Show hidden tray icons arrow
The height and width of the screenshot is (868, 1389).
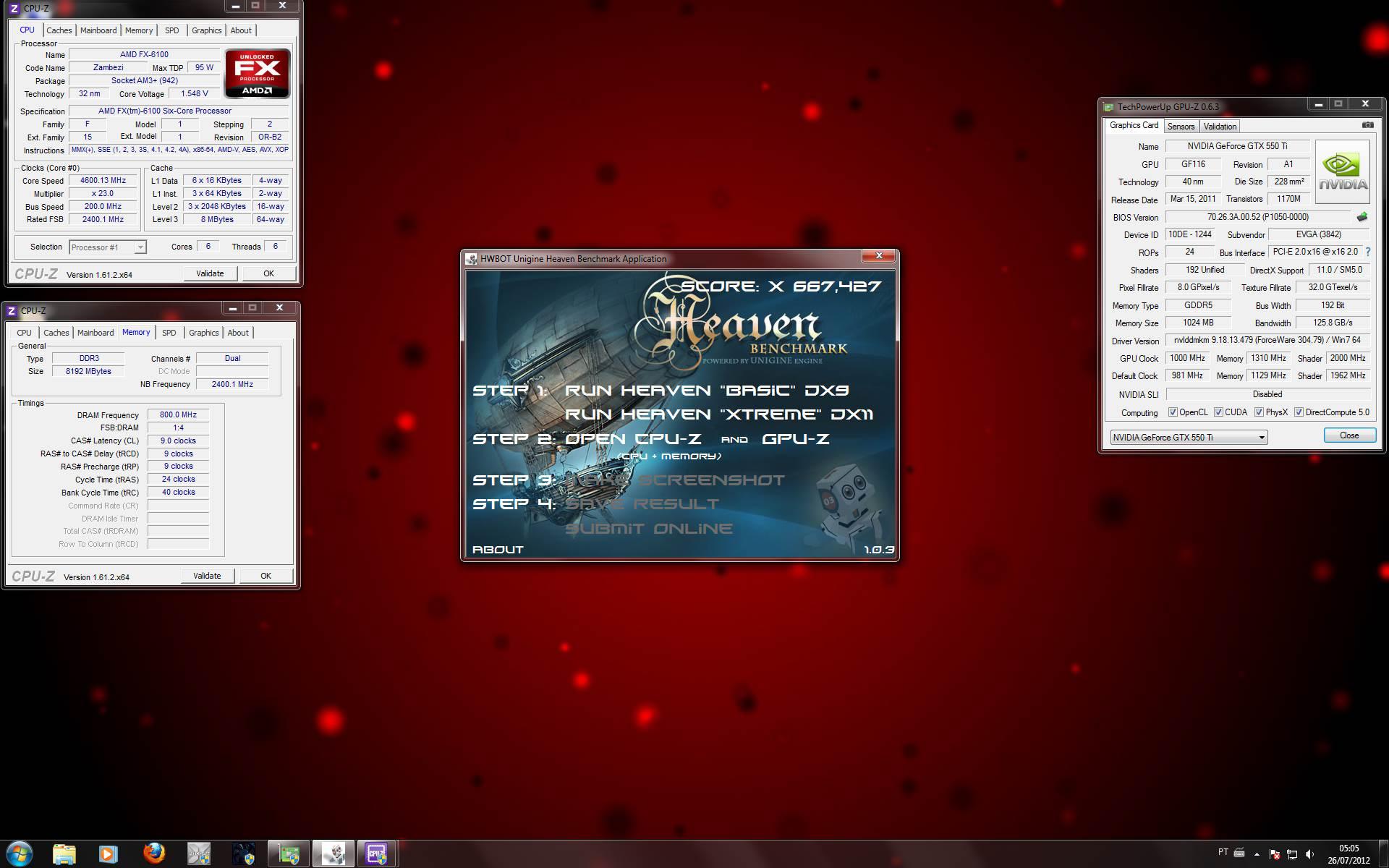pos(1257,854)
